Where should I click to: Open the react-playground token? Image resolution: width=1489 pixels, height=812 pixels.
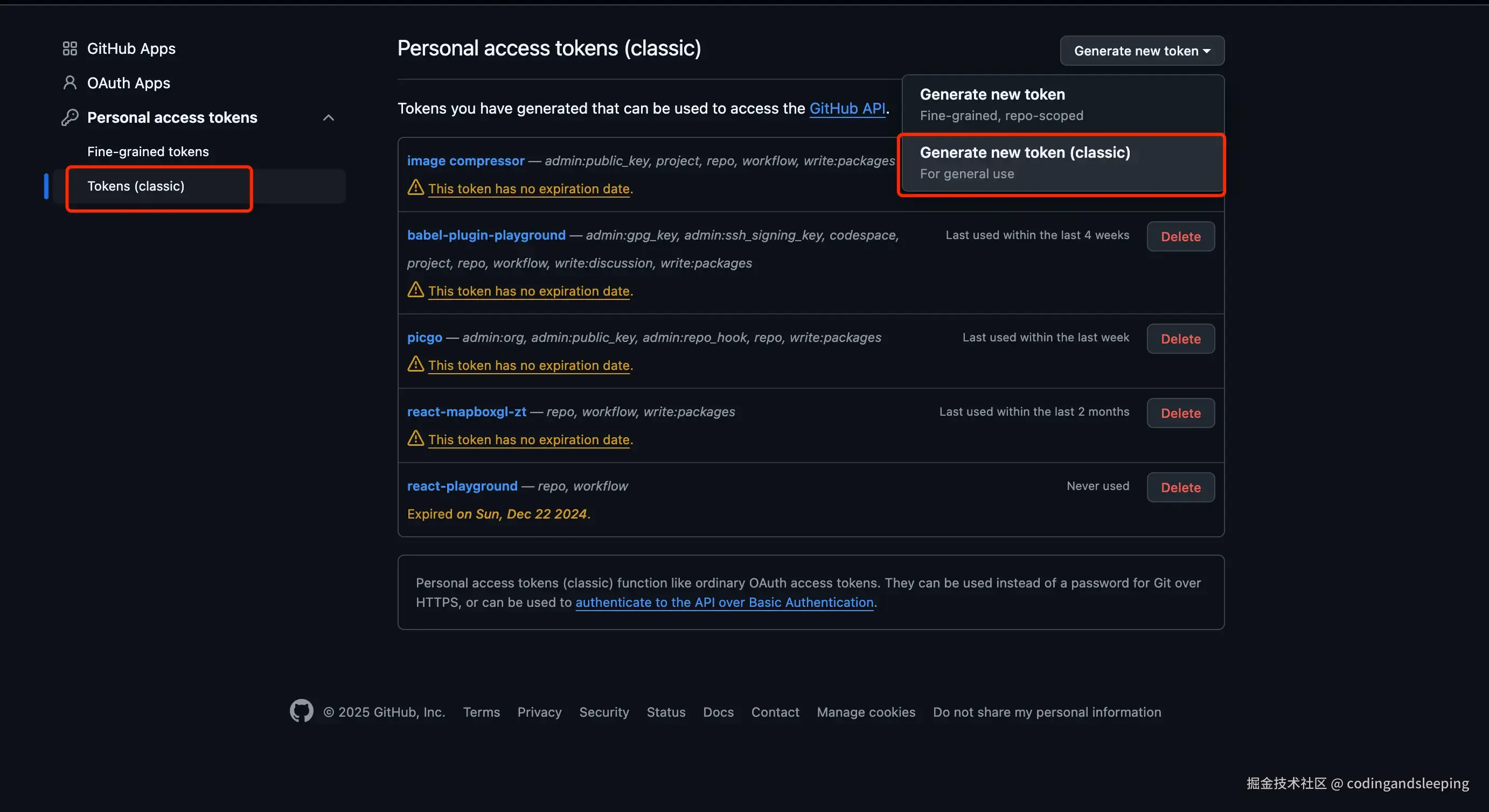462,486
